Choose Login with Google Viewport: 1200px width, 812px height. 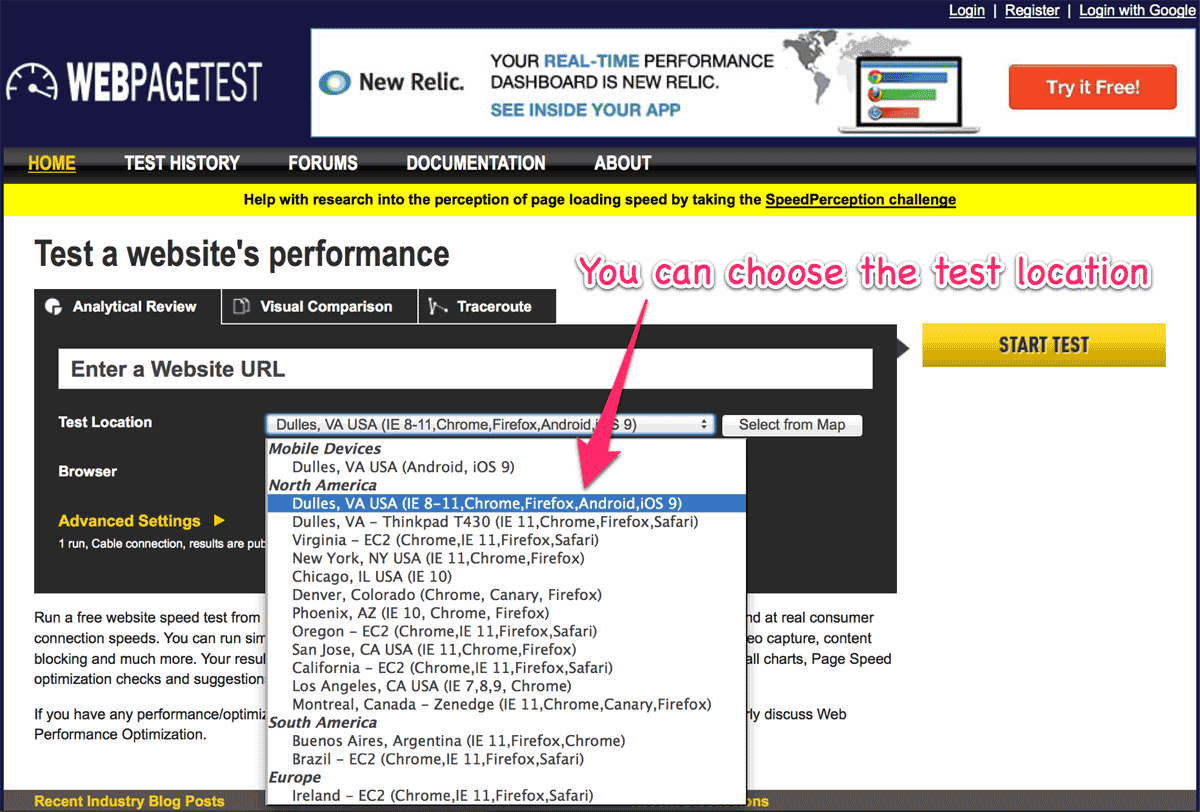click(x=1137, y=10)
